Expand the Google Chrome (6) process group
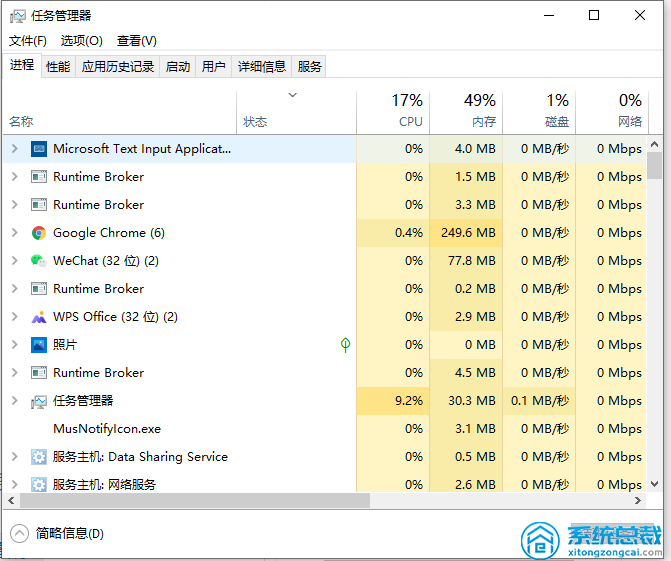The width and height of the screenshot is (671, 561). [15, 233]
